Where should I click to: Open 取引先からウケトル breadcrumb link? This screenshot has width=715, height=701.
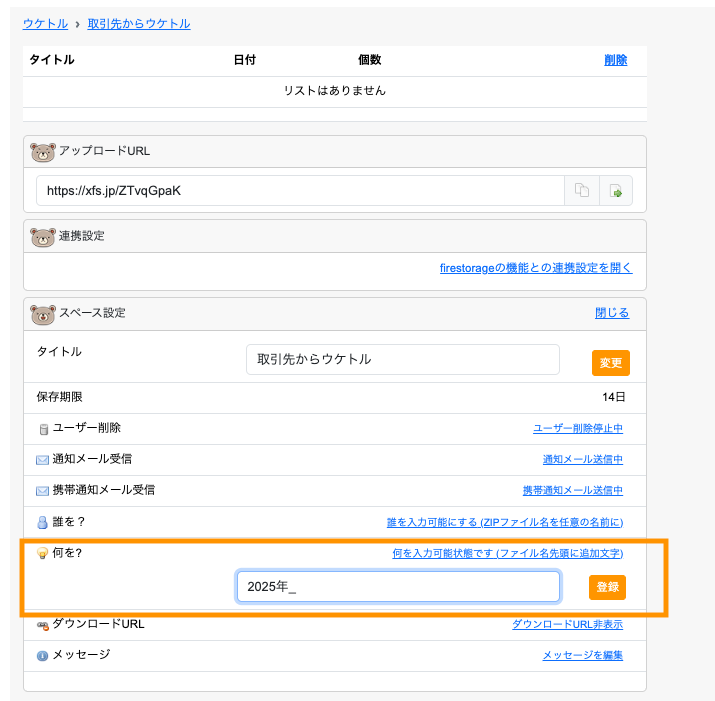(x=138, y=23)
